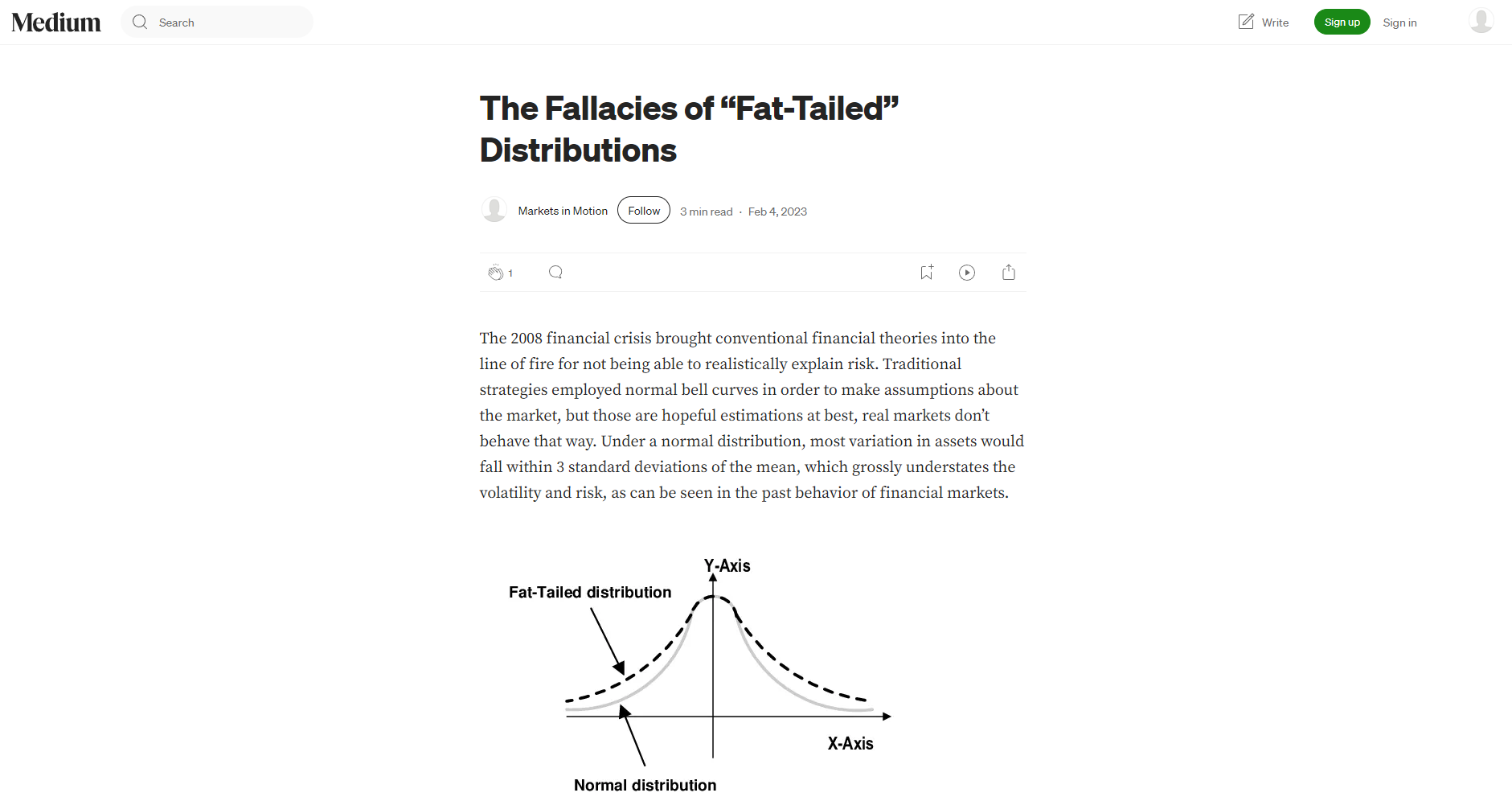Open the Sign in link
This screenshot has height=801, width=1512.
(x=1399, y=23)
